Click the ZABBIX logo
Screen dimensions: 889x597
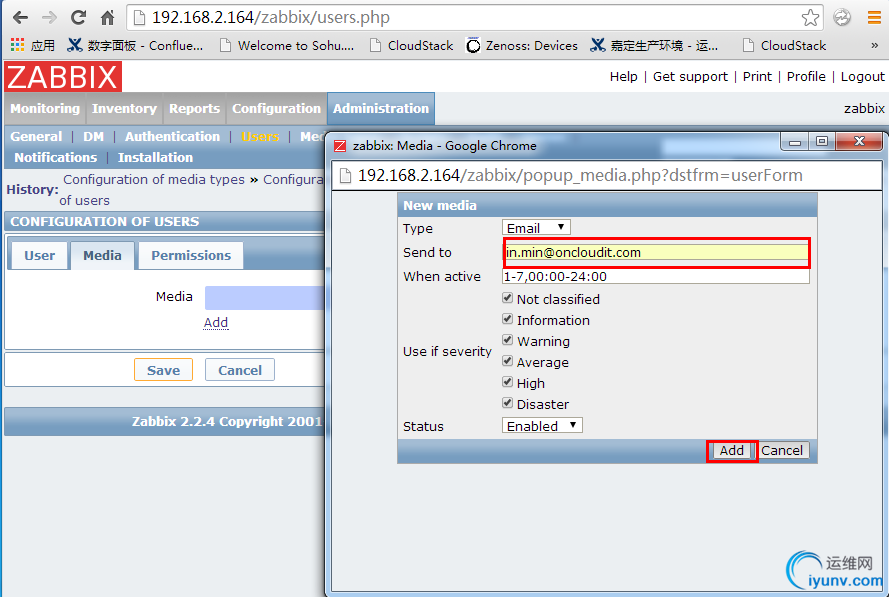[x=63, y=77]
